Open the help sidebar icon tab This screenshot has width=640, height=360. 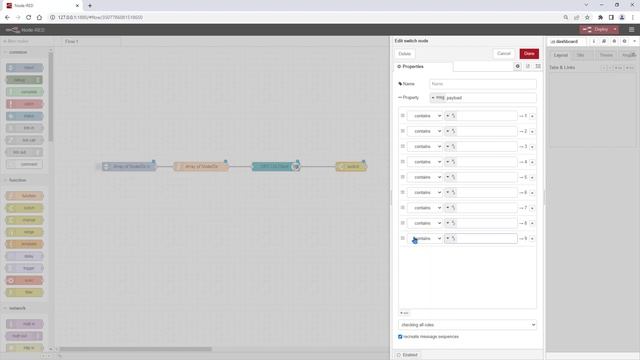[x=604, y=41]
